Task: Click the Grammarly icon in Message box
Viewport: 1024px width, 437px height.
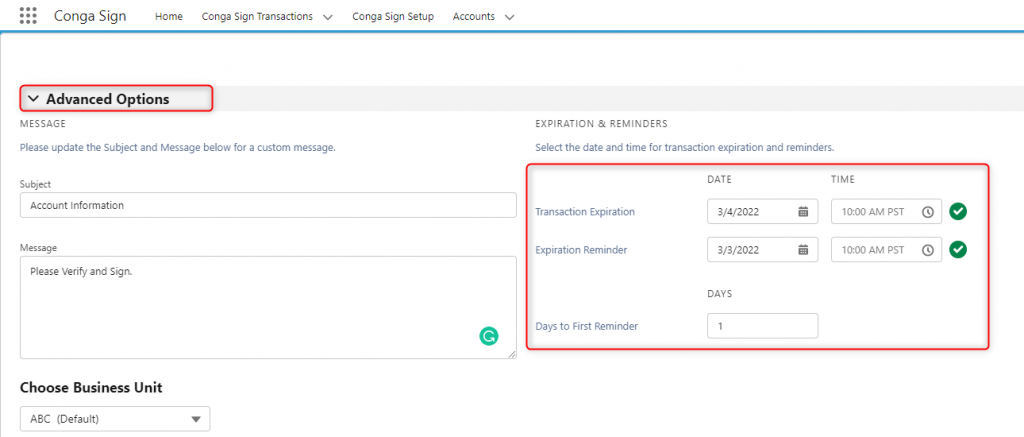Action: 488,336
